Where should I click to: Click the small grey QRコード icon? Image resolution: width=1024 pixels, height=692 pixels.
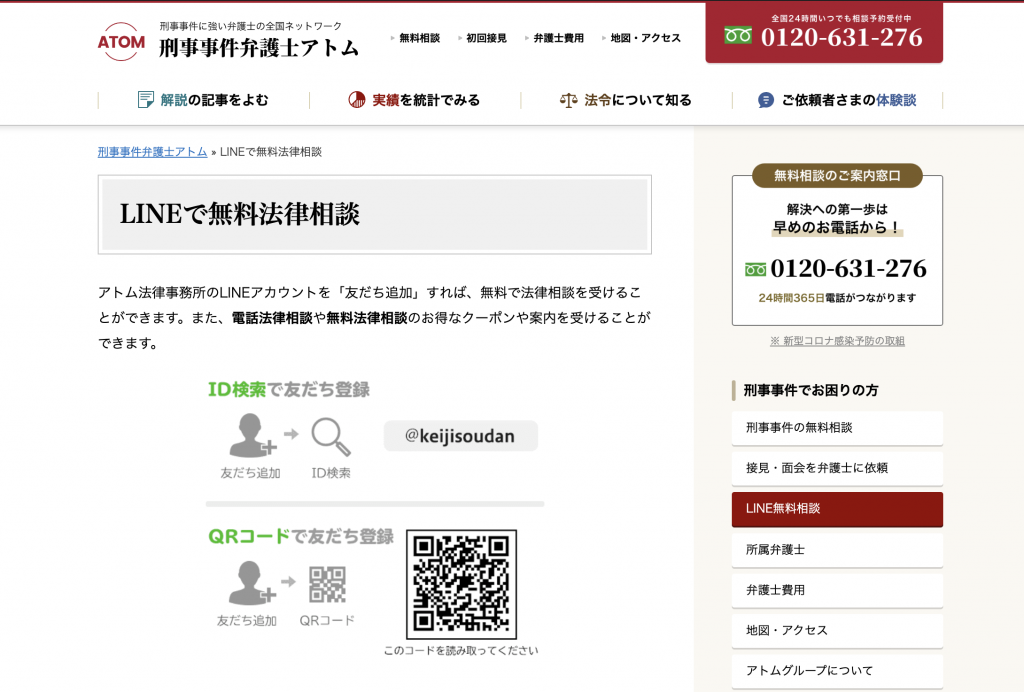pyautogui.click(x=327, y=584)
